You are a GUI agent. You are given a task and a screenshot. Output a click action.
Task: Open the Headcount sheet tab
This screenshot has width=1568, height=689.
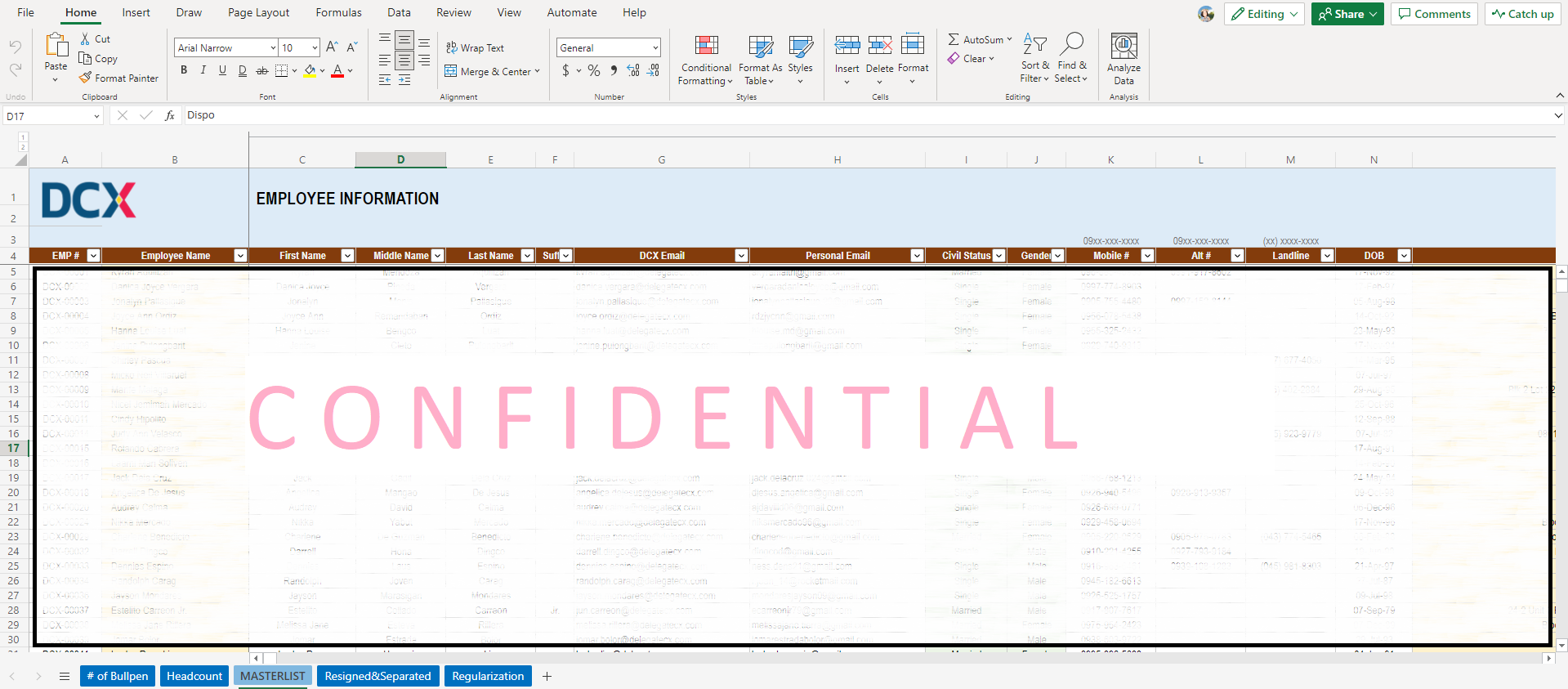[x=194, y=676]
